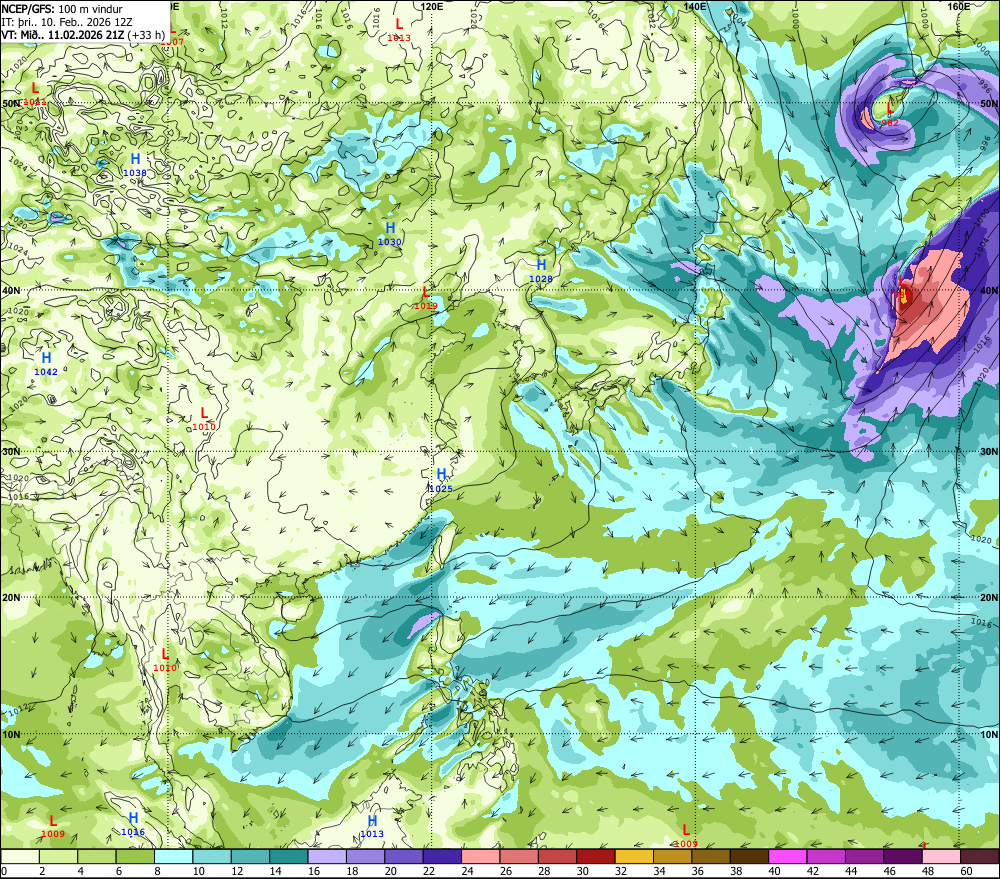Click the H 1013 high pressure marker

point(372,826)
